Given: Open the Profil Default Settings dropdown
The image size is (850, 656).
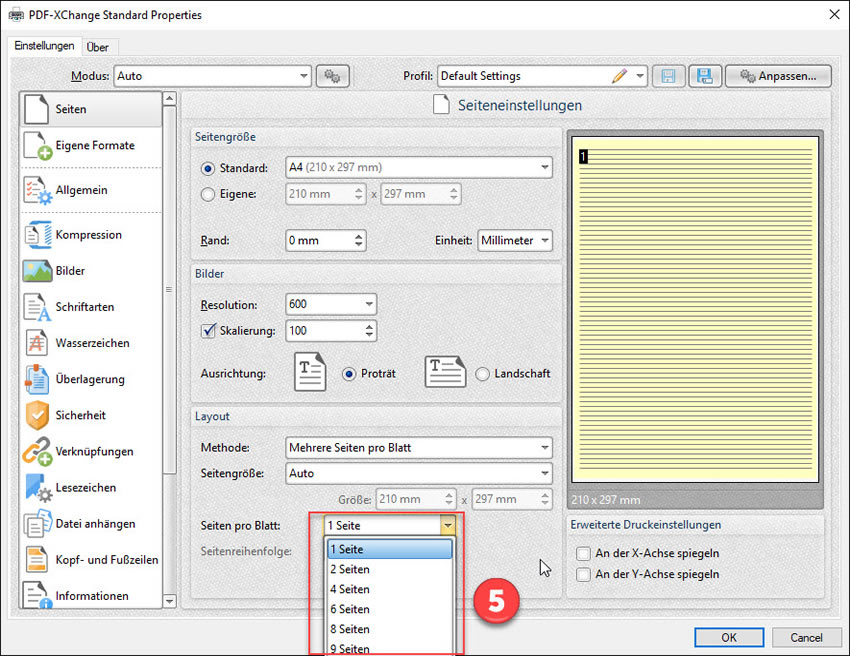Looking at the screenshot, I should pos(640,76).
